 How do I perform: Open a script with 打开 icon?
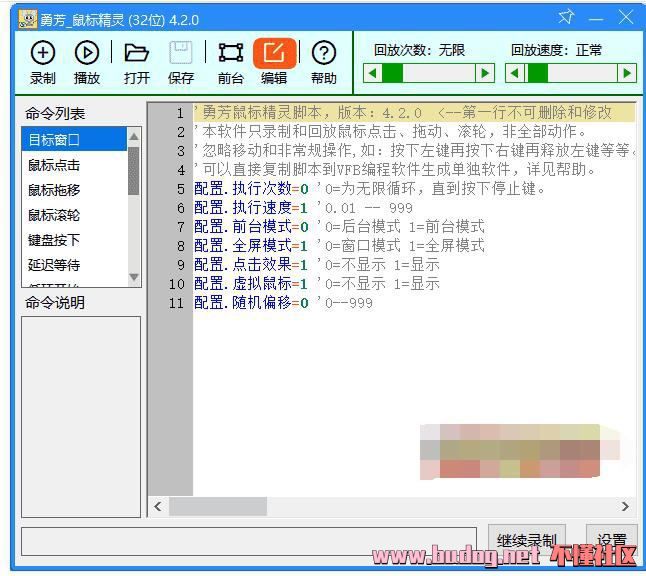point(136,62)
